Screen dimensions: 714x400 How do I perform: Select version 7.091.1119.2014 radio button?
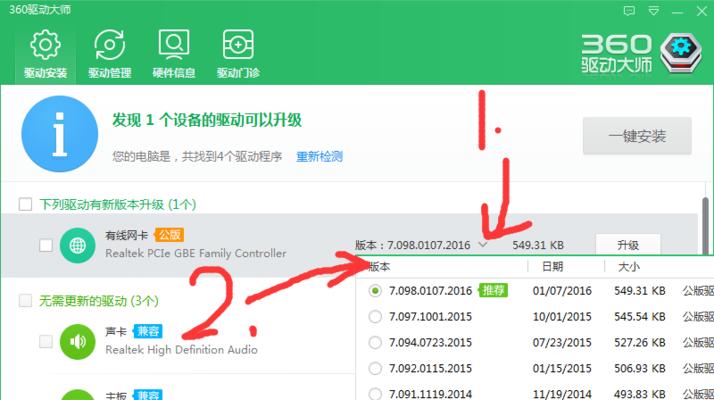375,394
